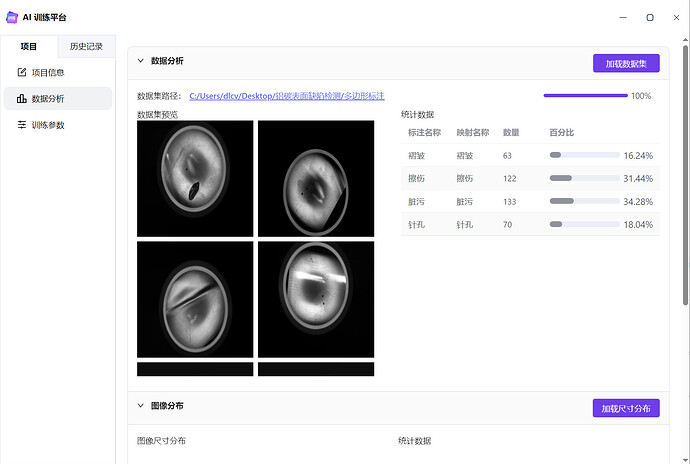The image size is (690, 464).
Task: Click the 脏污 34.28% percentage bar
Action: (x=584, y=201)
